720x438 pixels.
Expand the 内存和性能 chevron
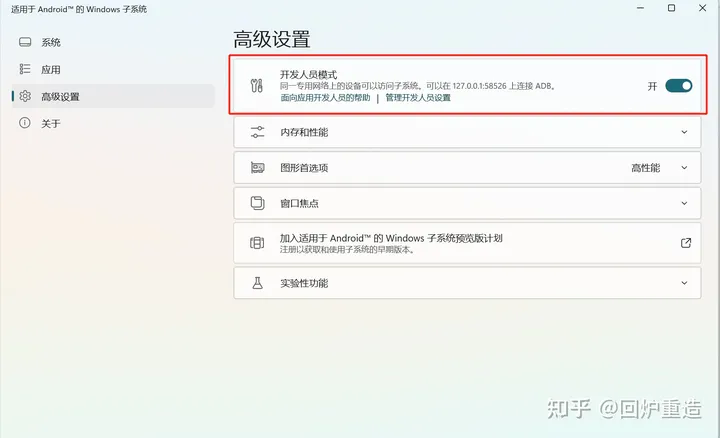(x=684, y=132)
